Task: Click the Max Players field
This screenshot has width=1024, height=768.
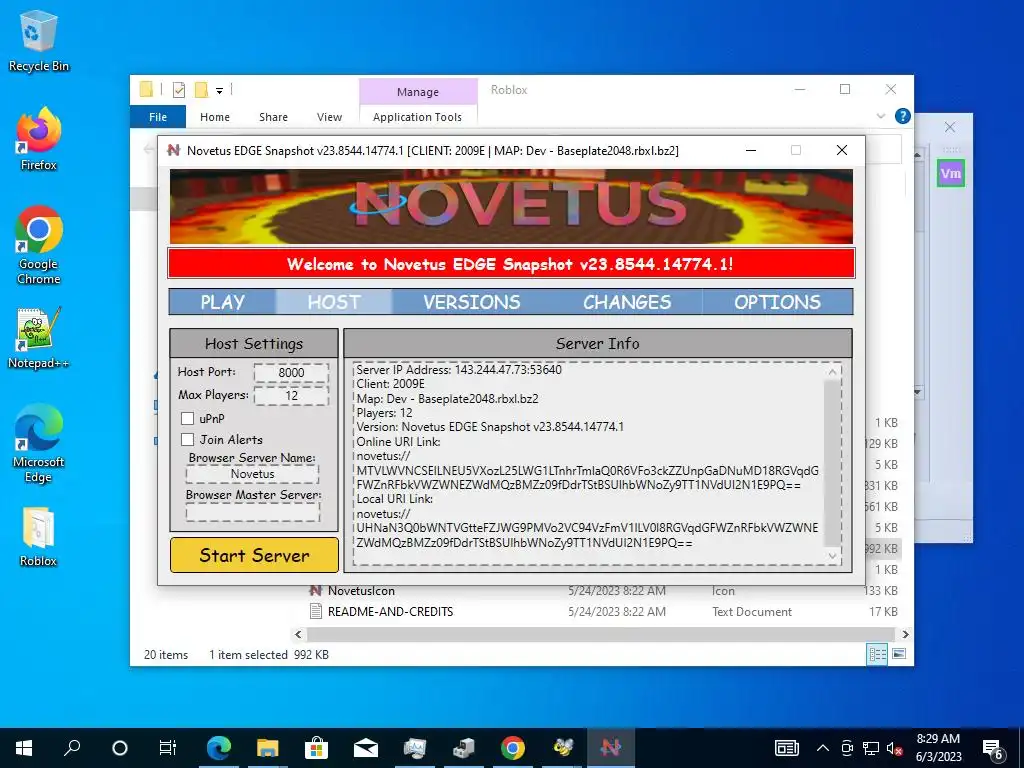Action: pos(291,395)
